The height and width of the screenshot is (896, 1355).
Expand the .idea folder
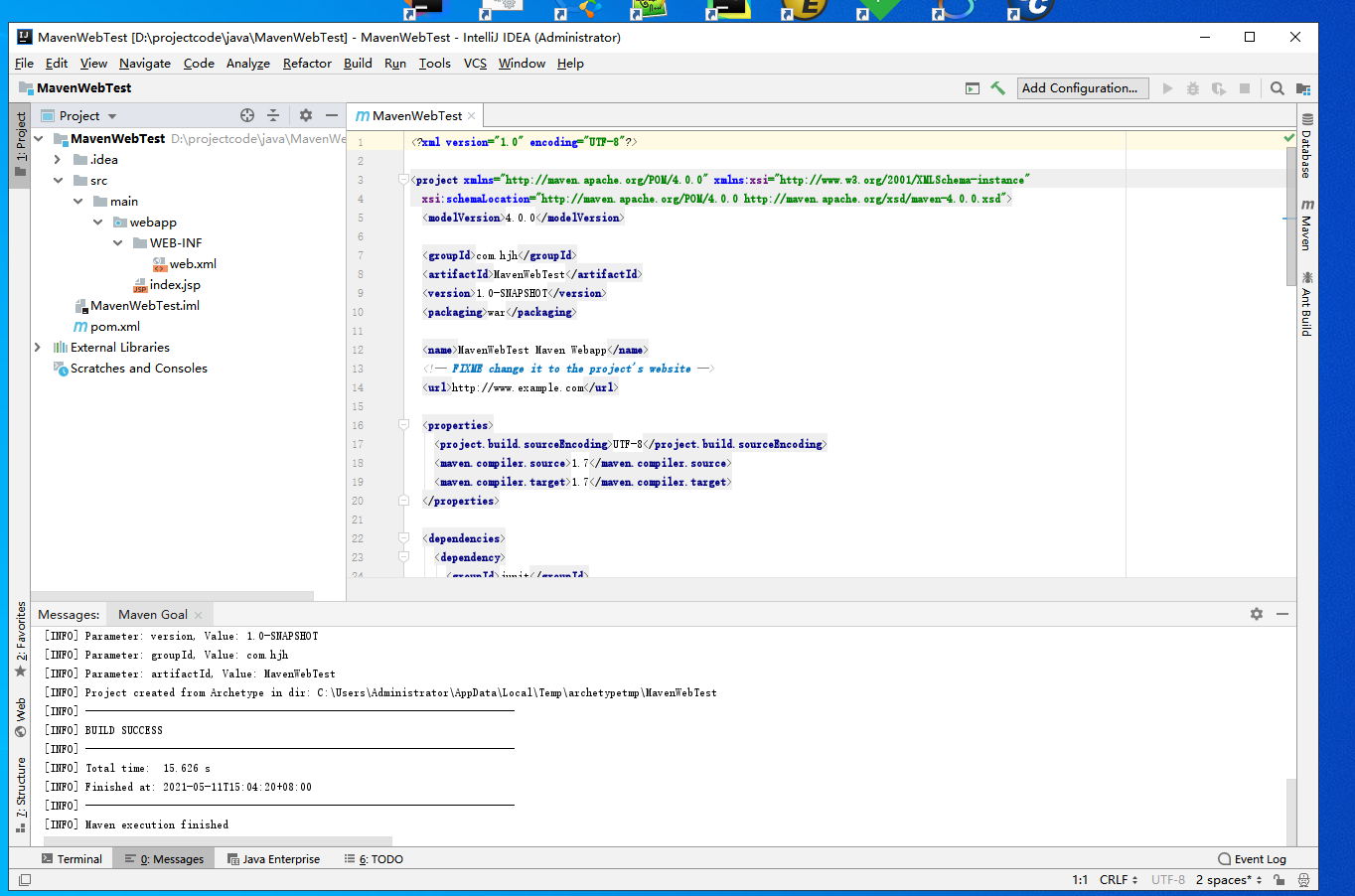58,160
